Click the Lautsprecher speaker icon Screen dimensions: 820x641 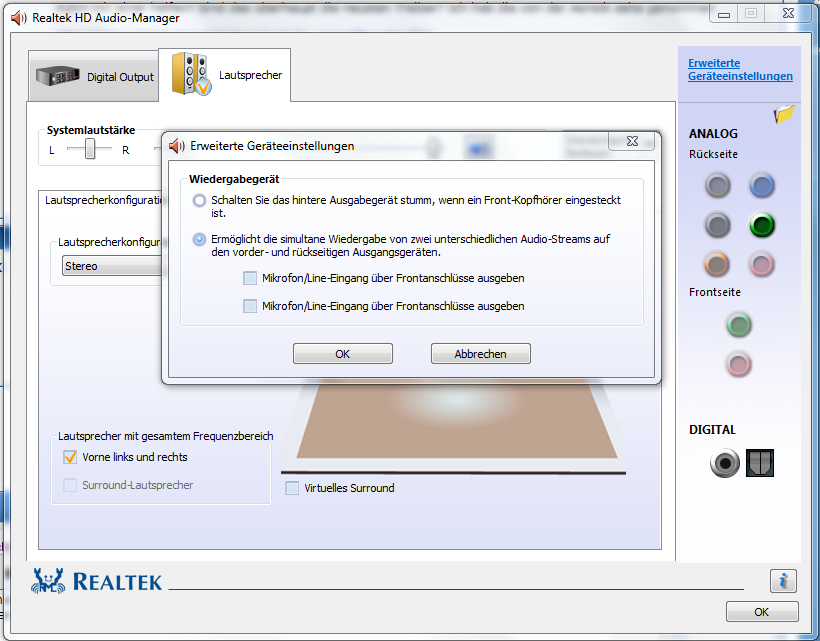[191, 74]
